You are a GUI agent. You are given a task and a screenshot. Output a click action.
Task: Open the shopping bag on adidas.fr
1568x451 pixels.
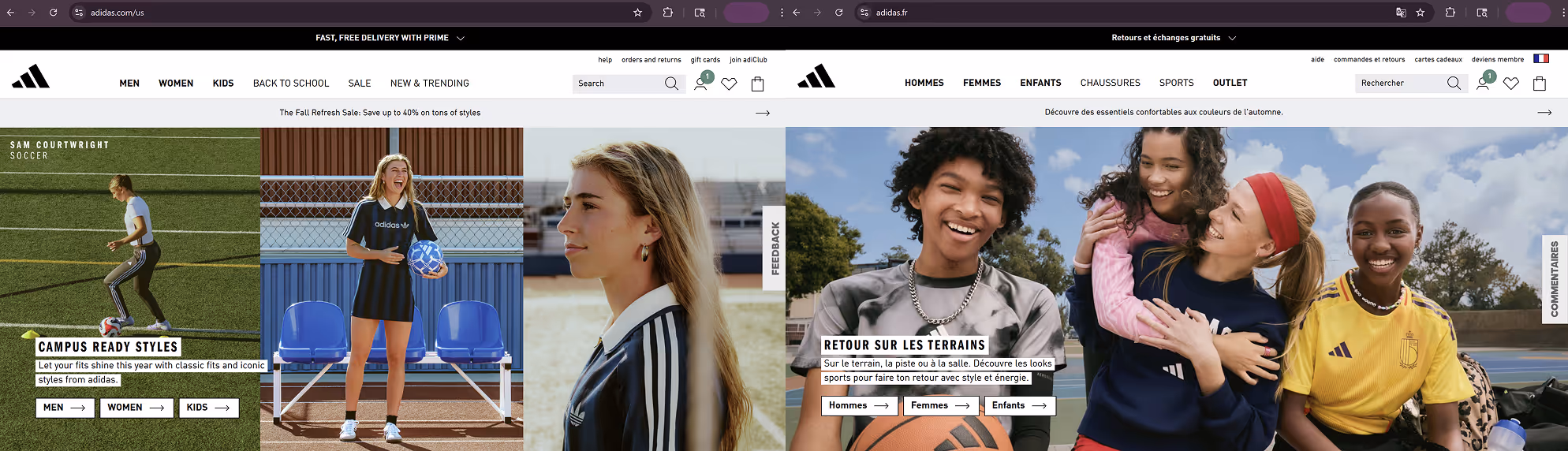pyautogui.click(x=1540, y=83)
